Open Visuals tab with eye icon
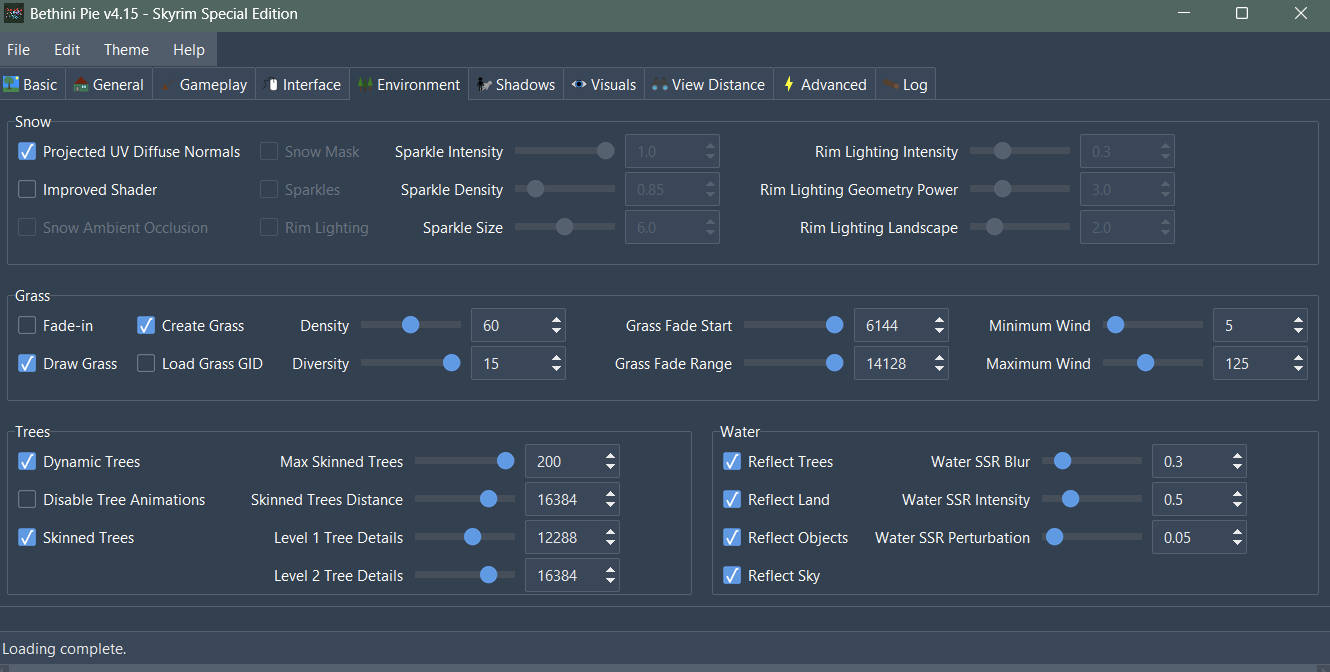The image size is (1330, 672). click(x=603, y=85)
